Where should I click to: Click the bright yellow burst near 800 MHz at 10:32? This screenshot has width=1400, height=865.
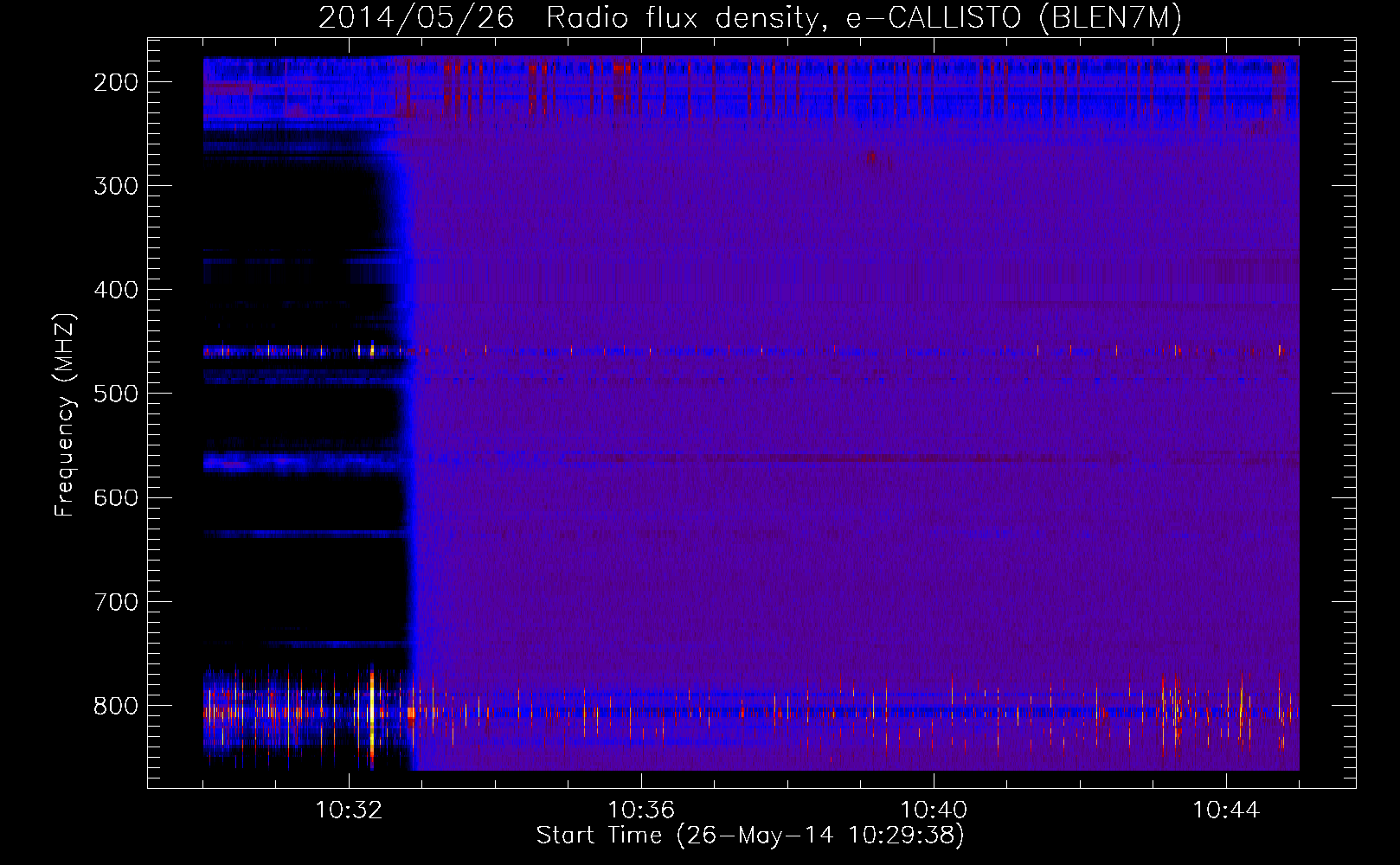click(371, 716)
